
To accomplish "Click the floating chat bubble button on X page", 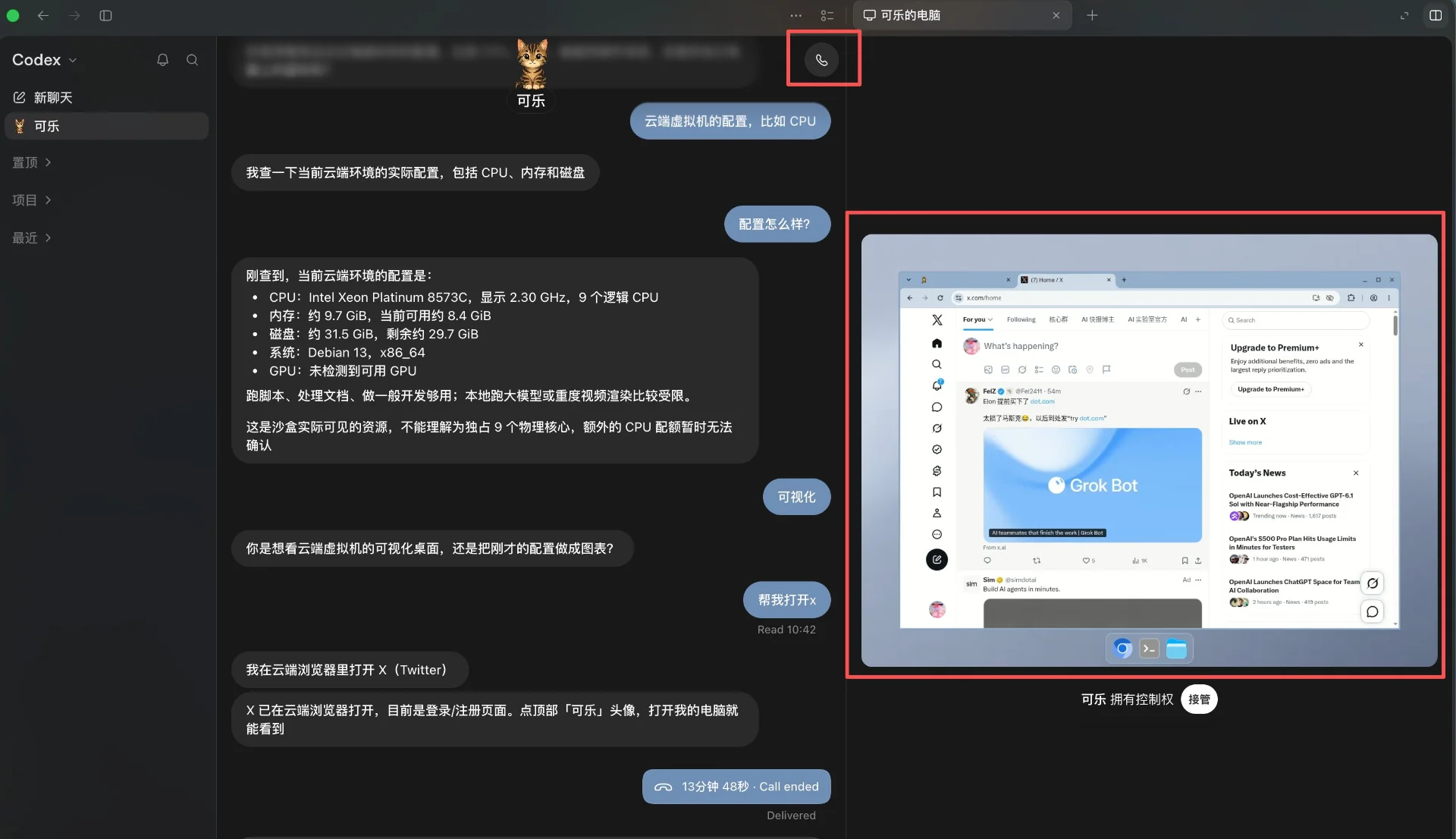I will click(1373, 611).
